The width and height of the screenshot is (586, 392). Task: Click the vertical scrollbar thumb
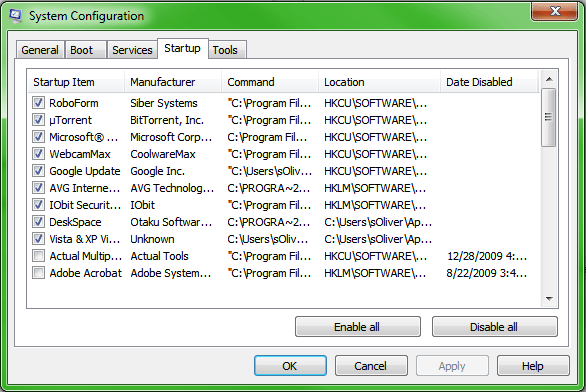(548, 117)
